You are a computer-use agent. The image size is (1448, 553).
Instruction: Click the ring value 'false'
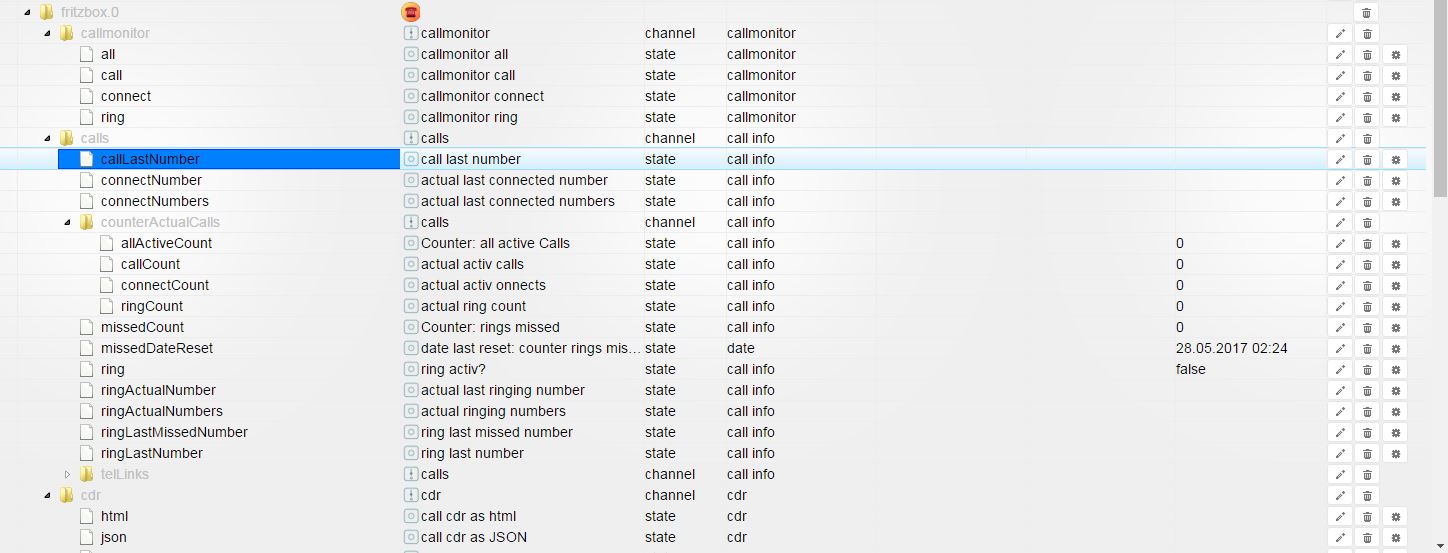[x=1191, y=369]
